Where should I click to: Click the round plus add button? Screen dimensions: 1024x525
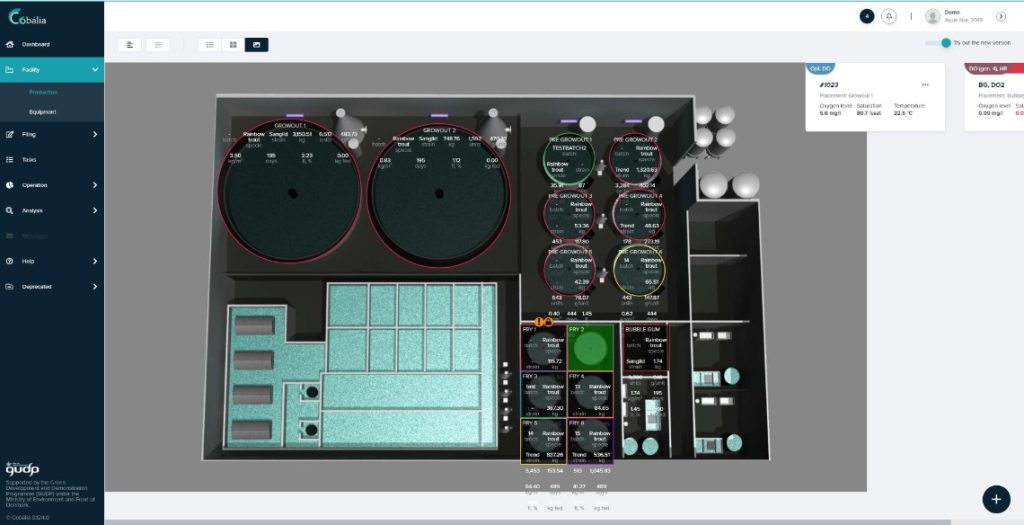(x=995, y=498)
